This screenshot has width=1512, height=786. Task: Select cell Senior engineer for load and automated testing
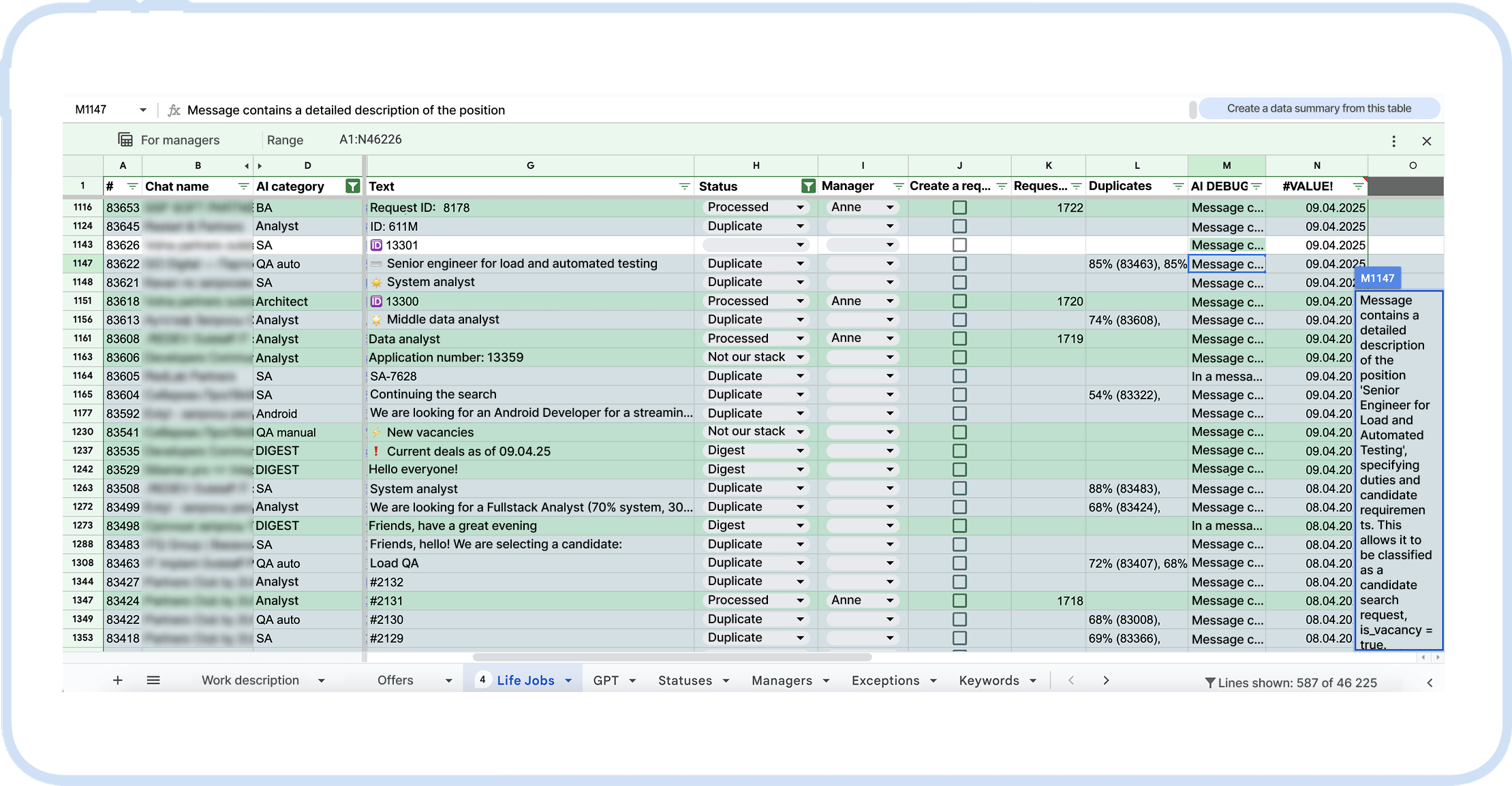point(530,264)
